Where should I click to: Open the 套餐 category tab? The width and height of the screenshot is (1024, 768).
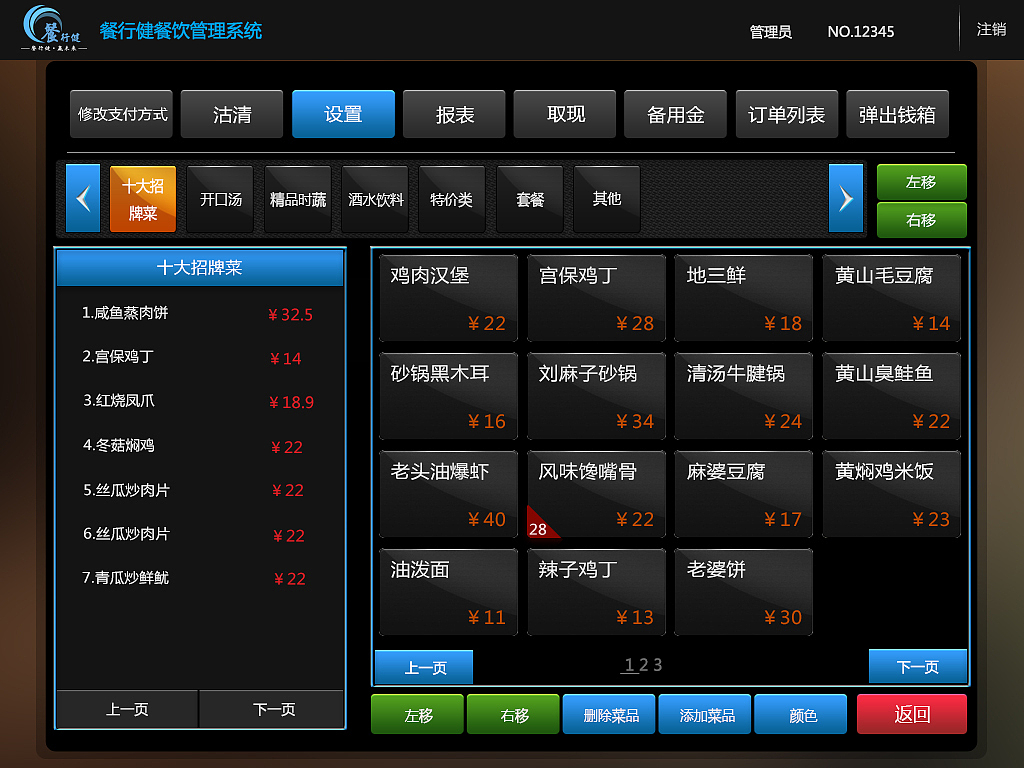pyautogui.click(x=530, y=198)
